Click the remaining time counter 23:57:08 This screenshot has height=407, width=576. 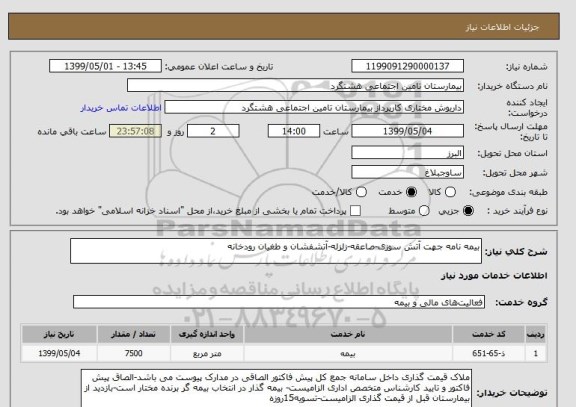pyautogui.click(x=136, y=131)
